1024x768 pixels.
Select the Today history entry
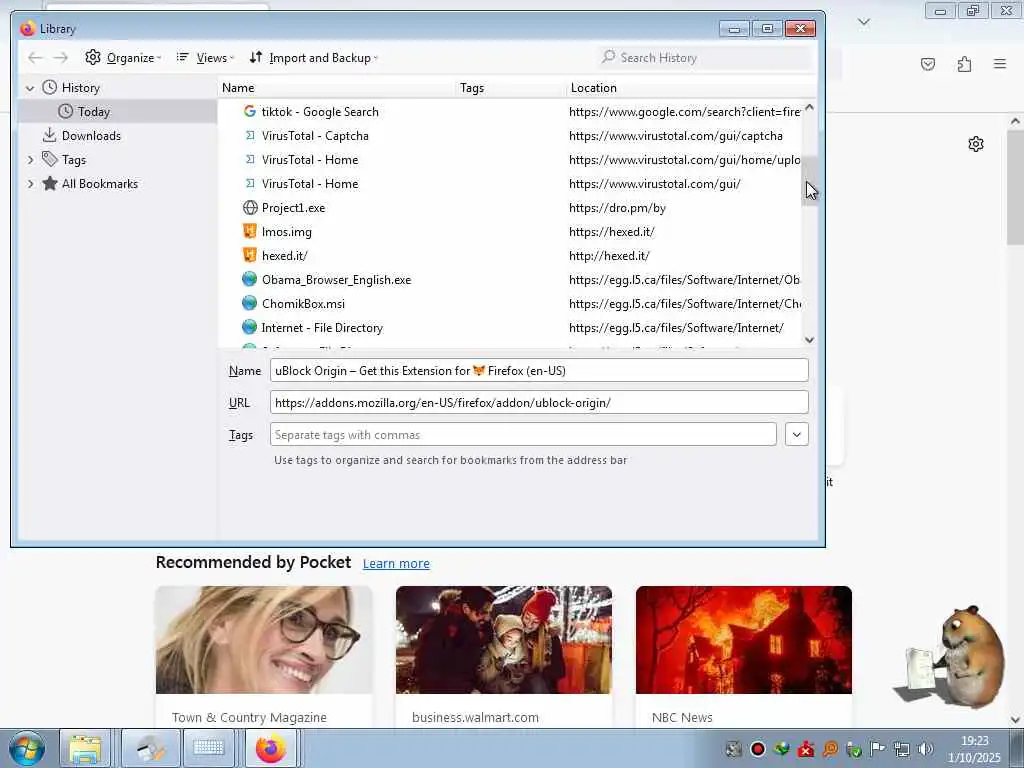pyautogui.click(x=118, y=112)
